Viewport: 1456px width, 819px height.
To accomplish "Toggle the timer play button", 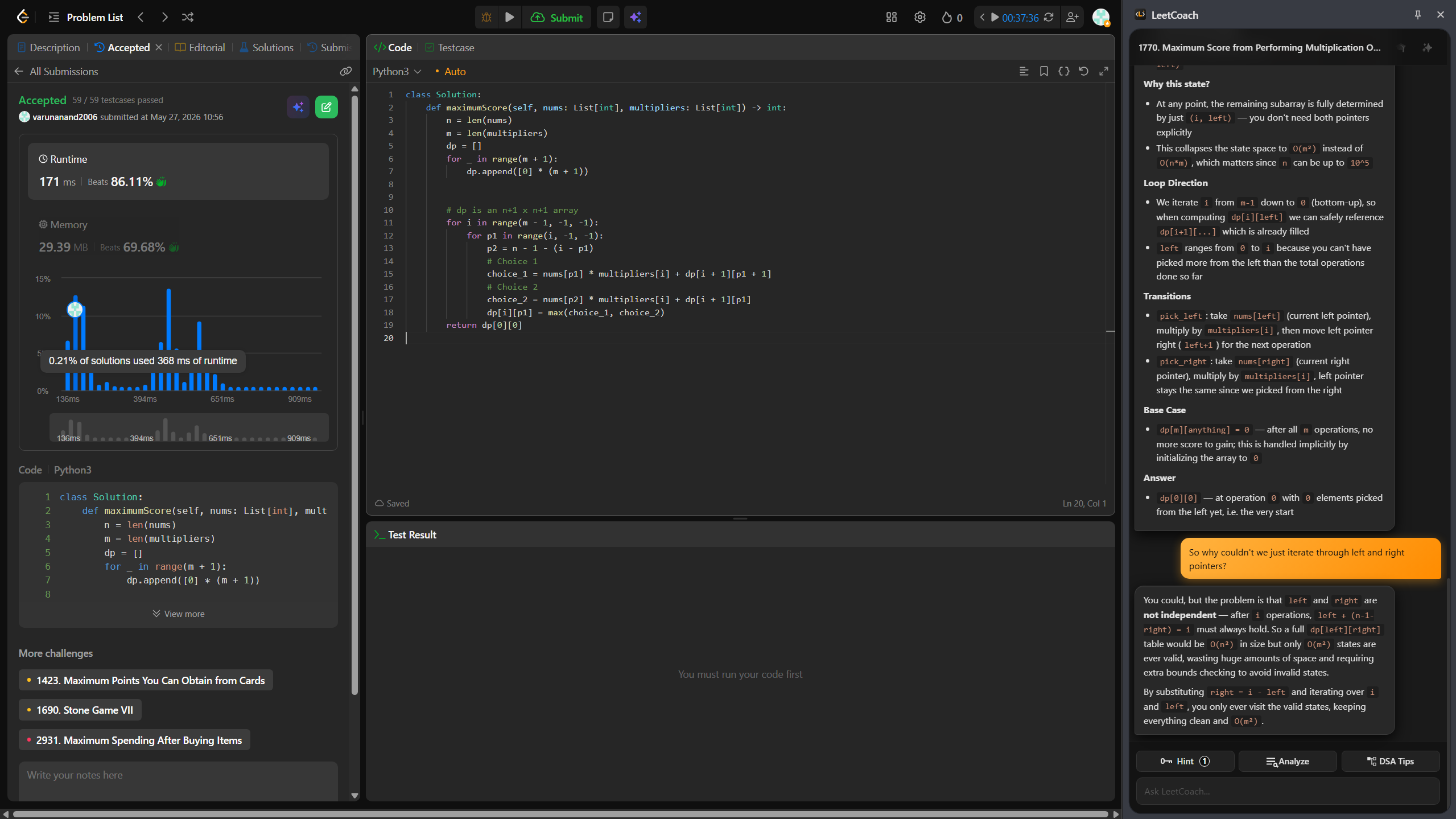I will point(995,17).
